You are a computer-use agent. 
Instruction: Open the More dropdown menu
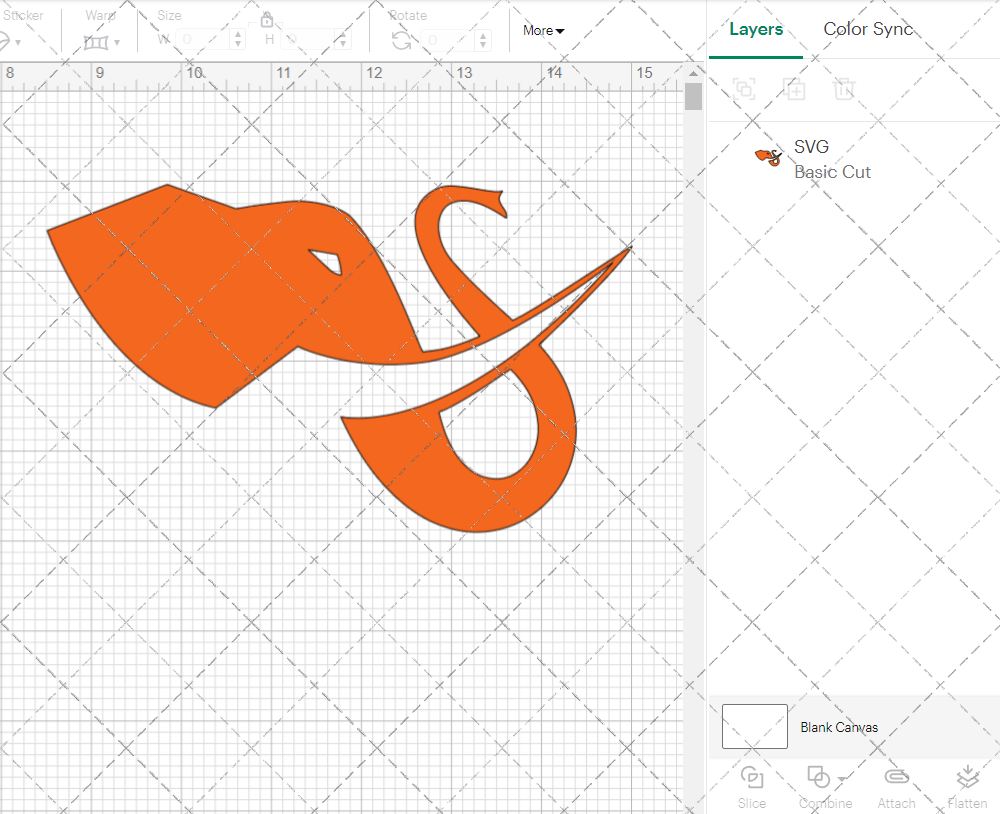point(543,31)
